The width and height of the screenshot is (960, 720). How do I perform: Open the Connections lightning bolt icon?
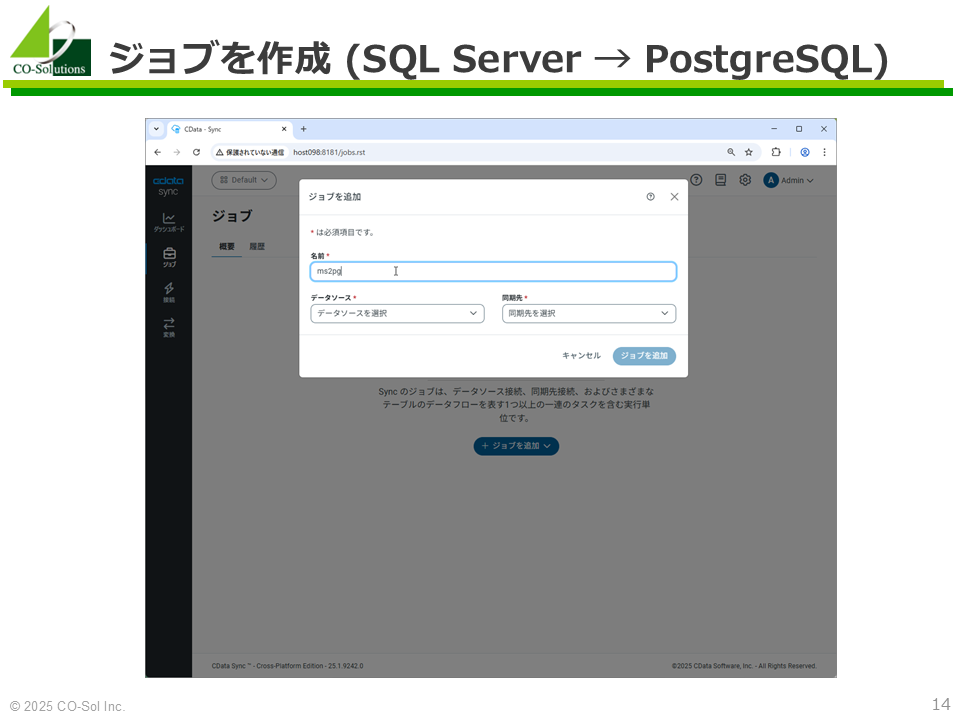169,292
